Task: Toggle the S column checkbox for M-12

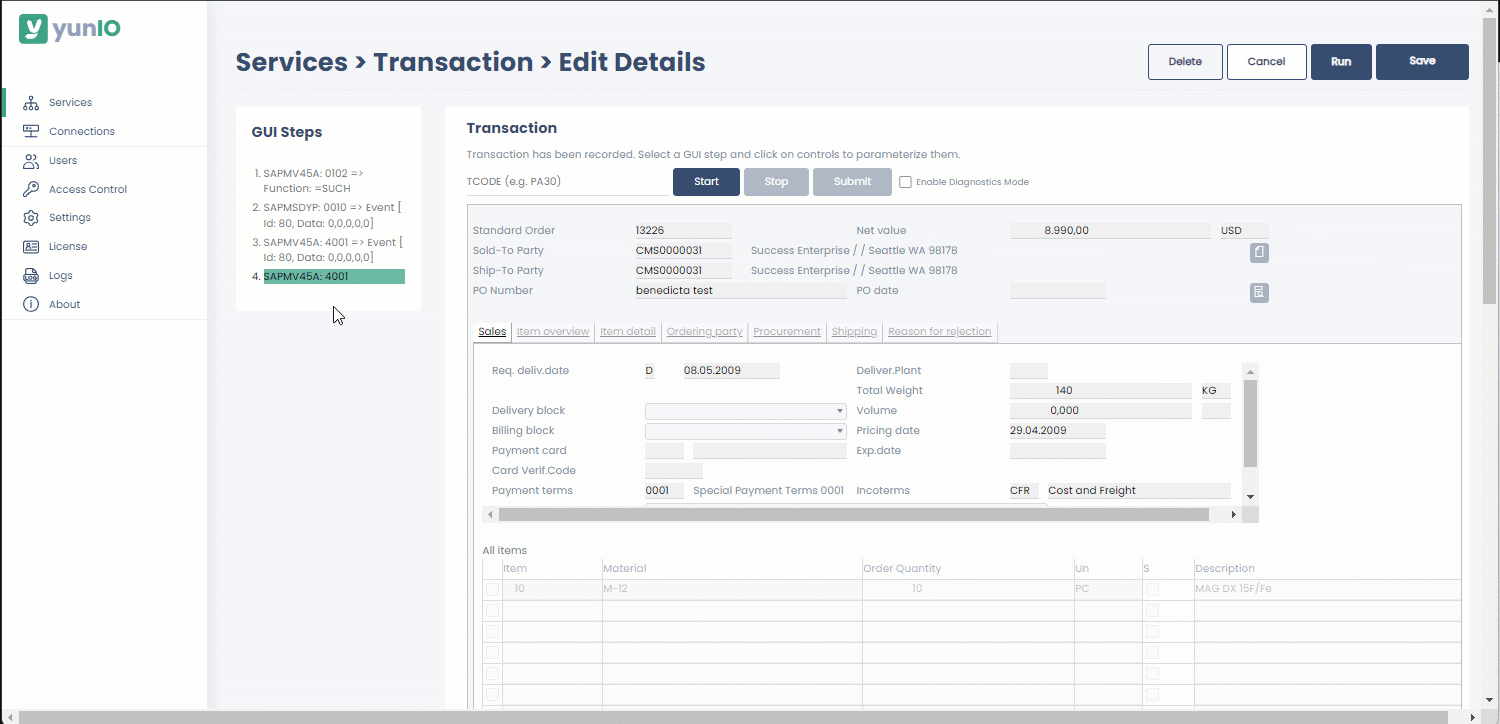Action: (x=1152, y=590)
